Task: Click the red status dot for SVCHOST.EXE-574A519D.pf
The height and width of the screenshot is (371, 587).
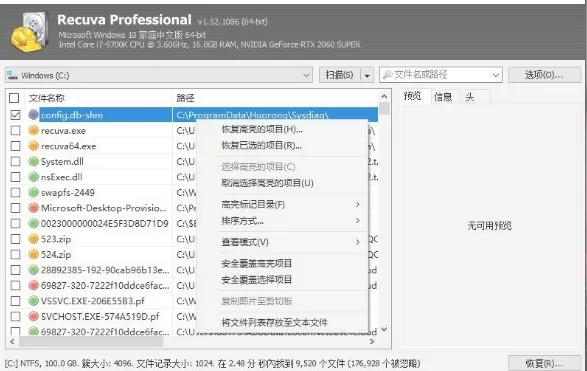Action: [x=33, y=316]
